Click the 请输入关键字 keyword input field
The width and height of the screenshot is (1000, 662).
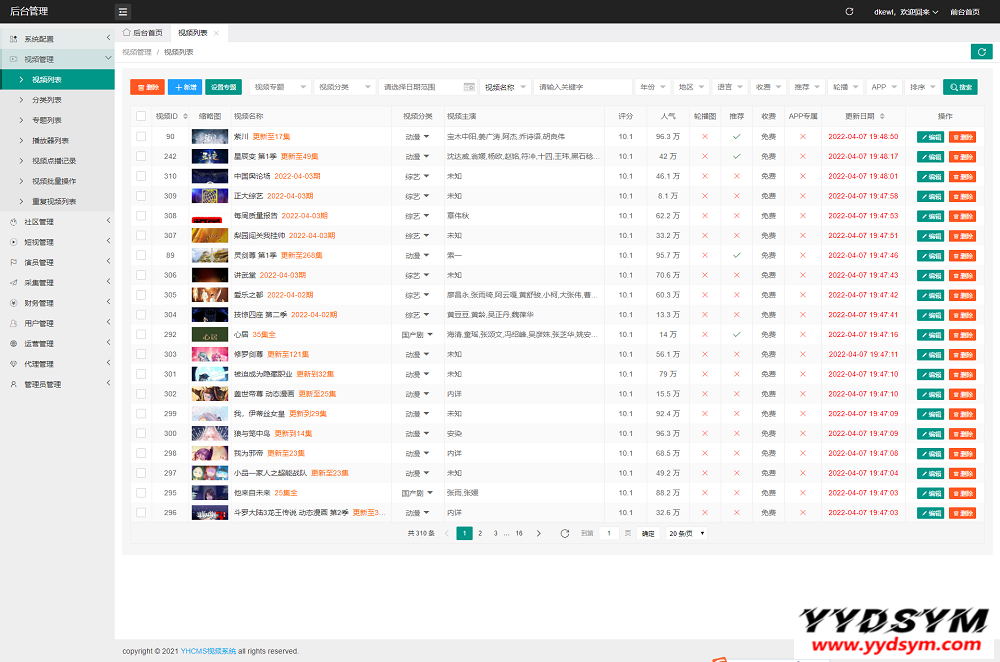[582, 87]
